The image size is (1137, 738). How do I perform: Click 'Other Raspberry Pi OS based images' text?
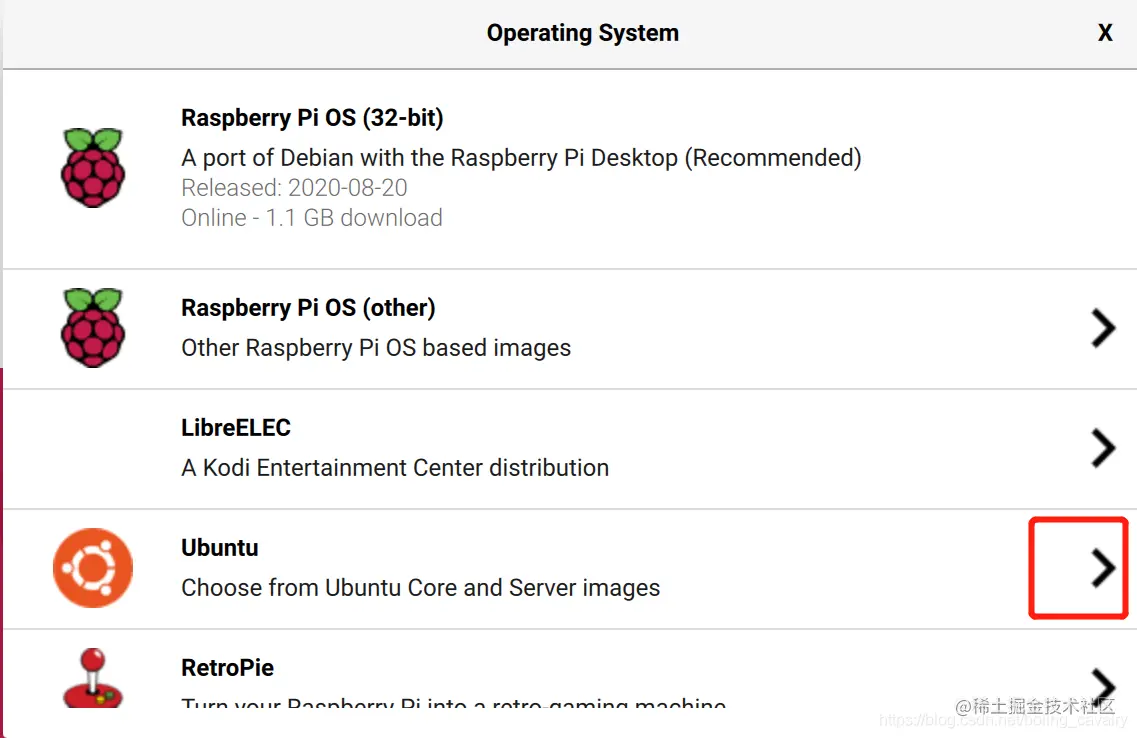pos(376,348)
